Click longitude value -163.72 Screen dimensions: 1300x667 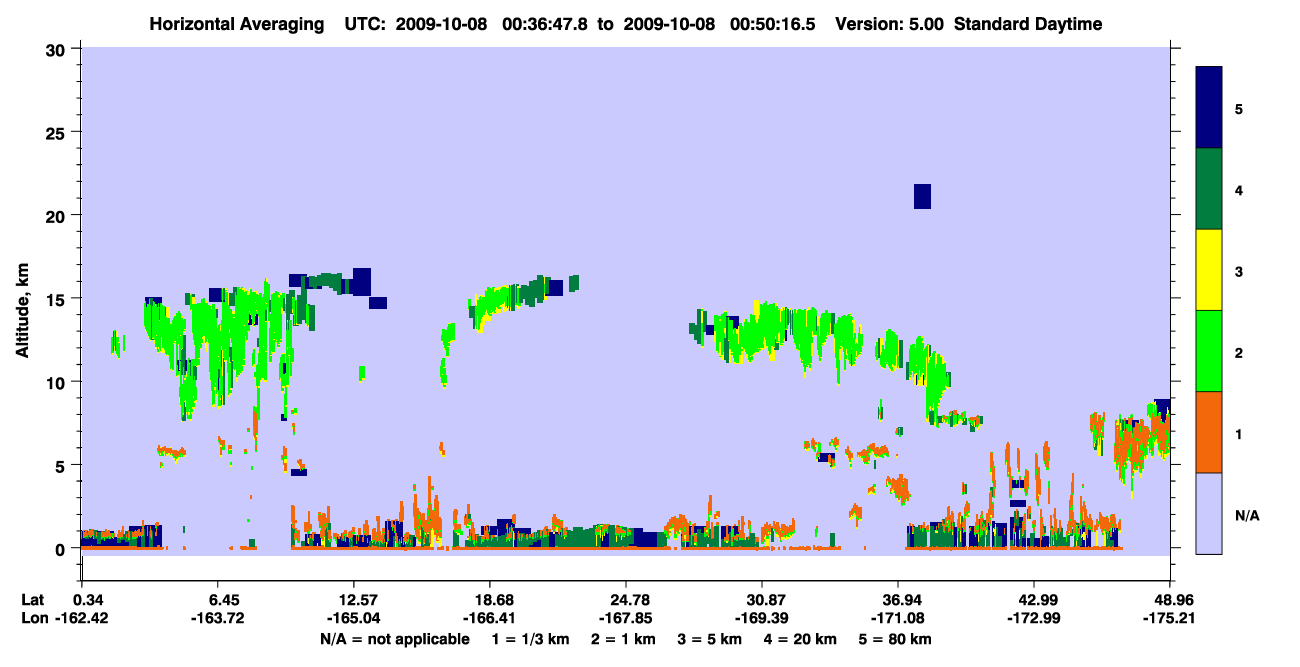(218, 618)
